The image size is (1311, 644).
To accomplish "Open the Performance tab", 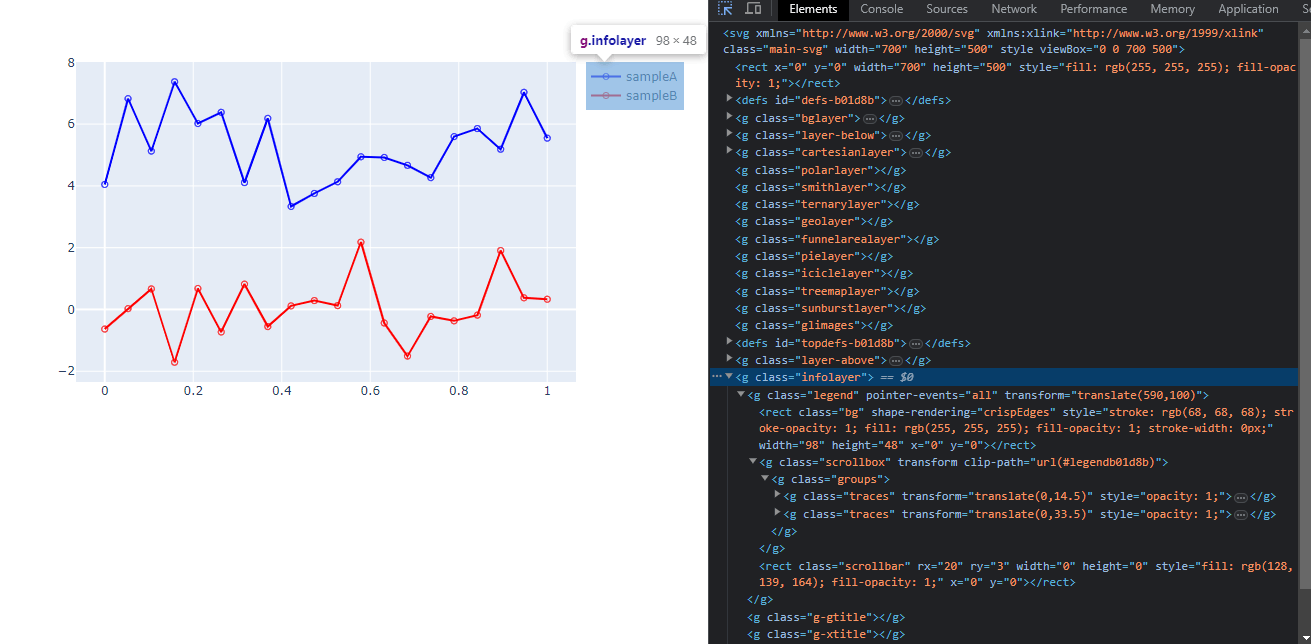I will pos(1093,9).
